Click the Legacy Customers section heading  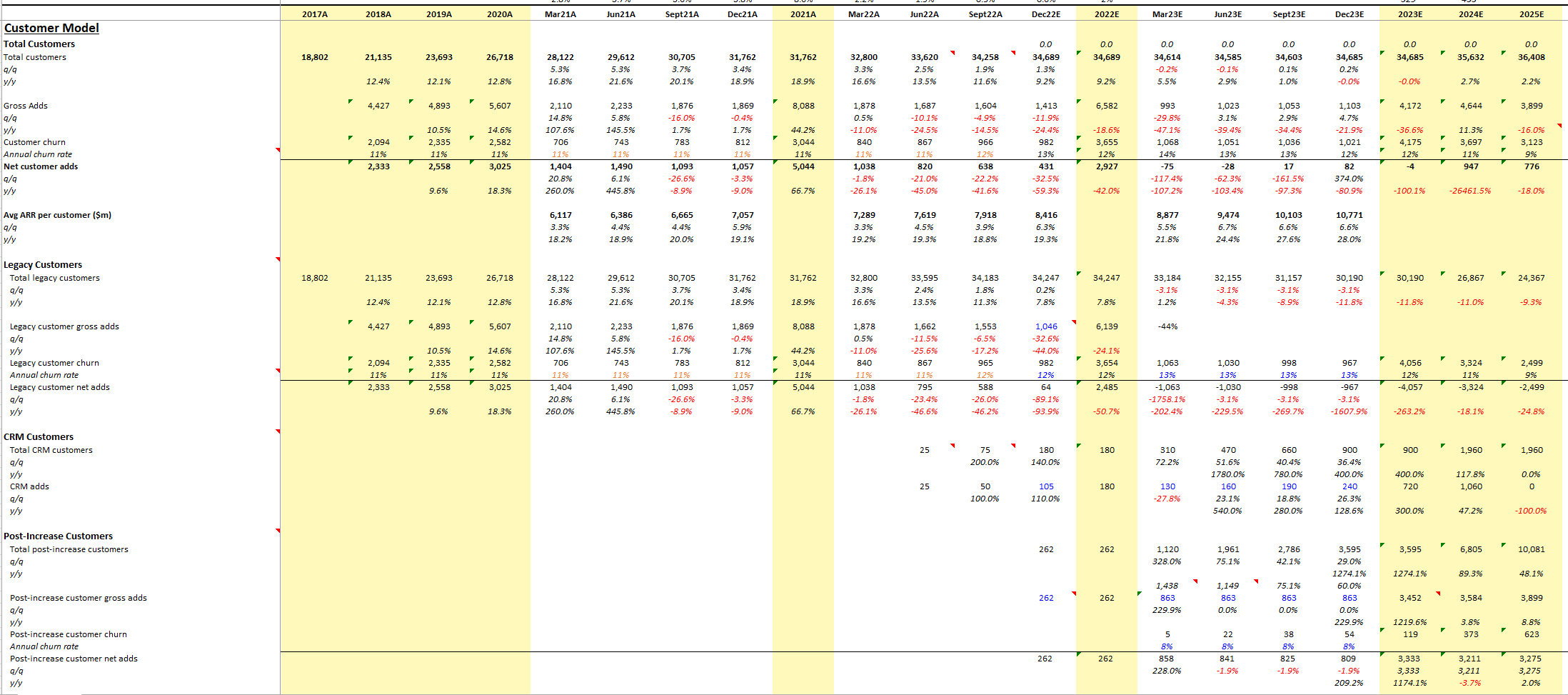click(43, 265)
